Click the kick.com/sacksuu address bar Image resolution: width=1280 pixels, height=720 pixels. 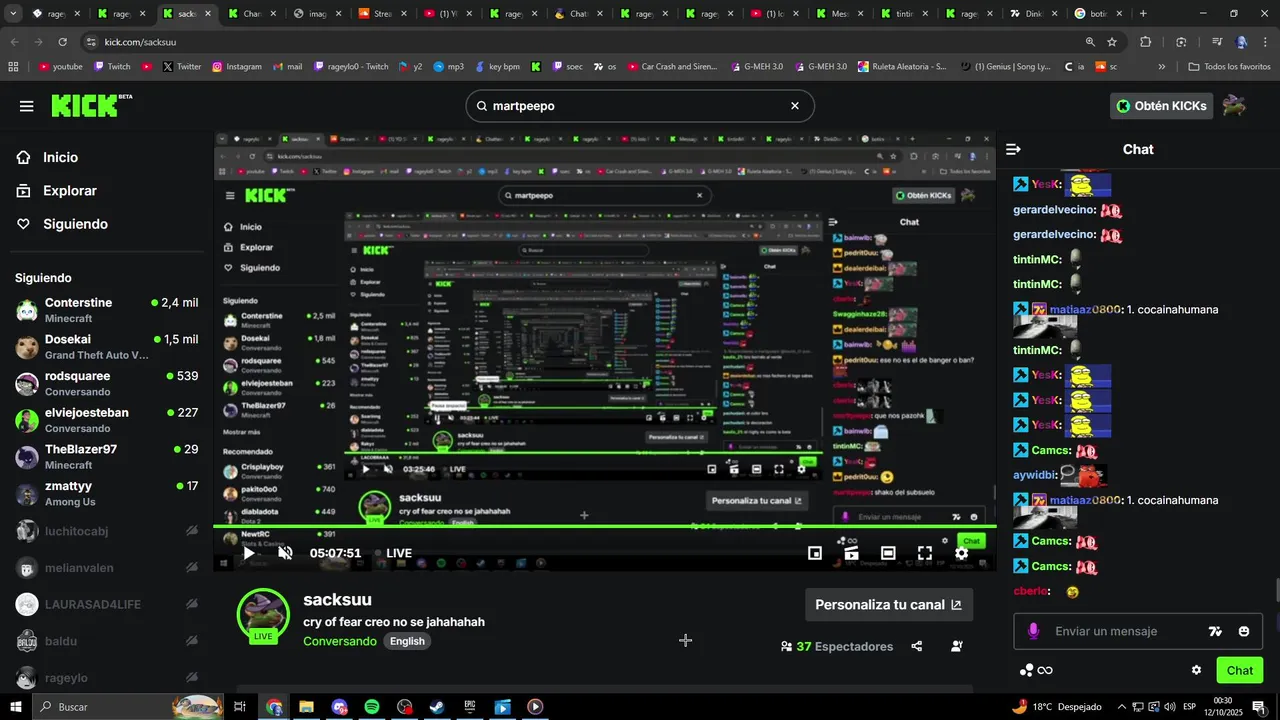pos(580,42)
